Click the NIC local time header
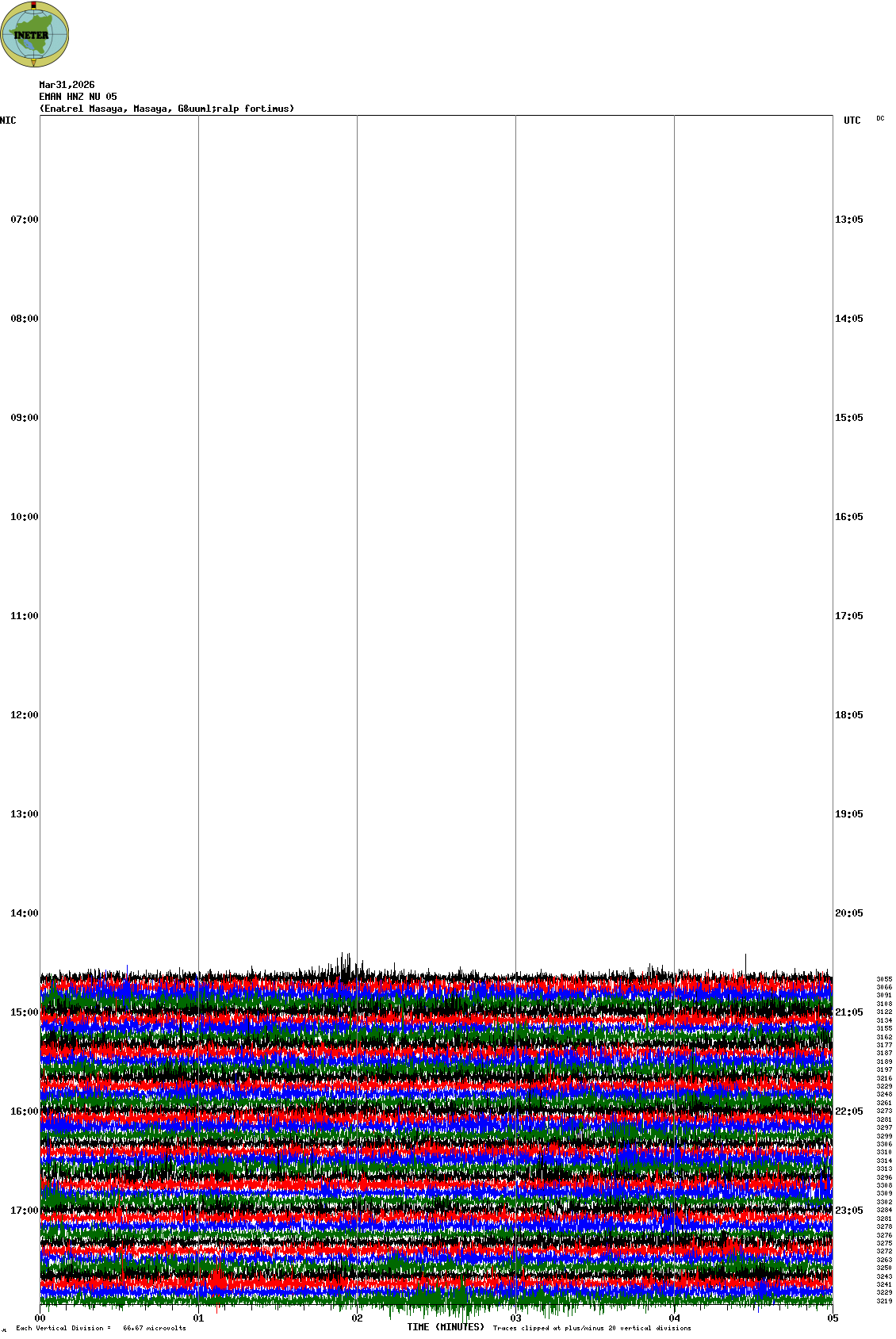 (x=8, y=121)
